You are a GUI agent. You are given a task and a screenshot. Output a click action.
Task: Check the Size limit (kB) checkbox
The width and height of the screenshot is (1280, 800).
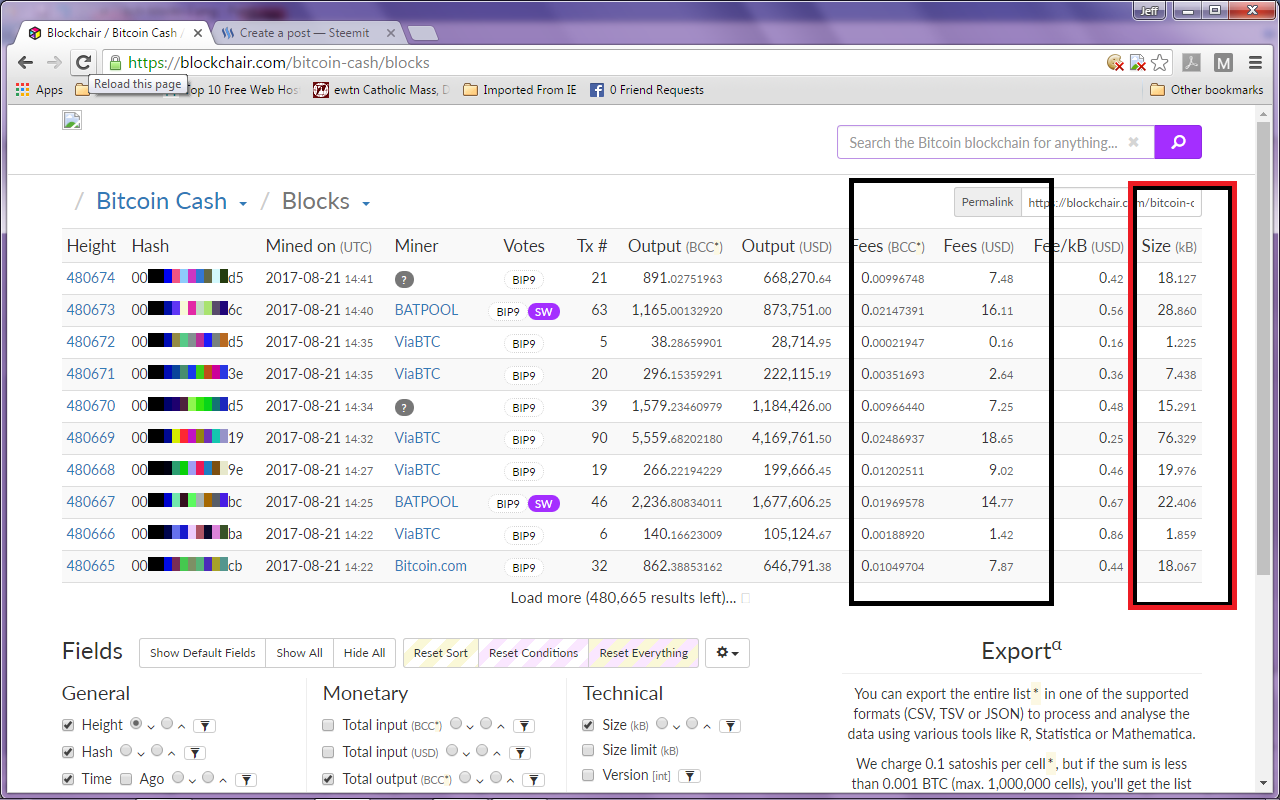point(589,750)
